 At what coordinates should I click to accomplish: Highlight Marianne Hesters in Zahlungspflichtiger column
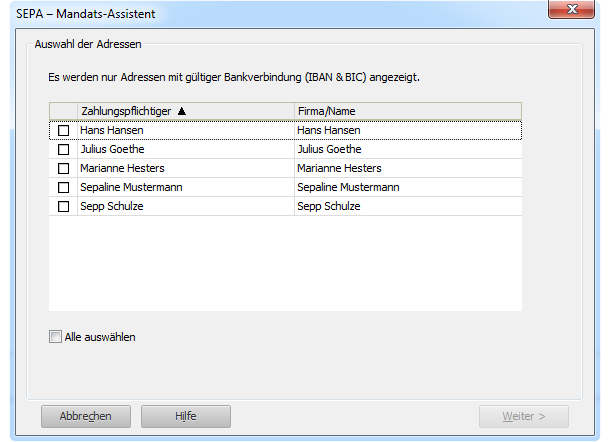(122, 169)
